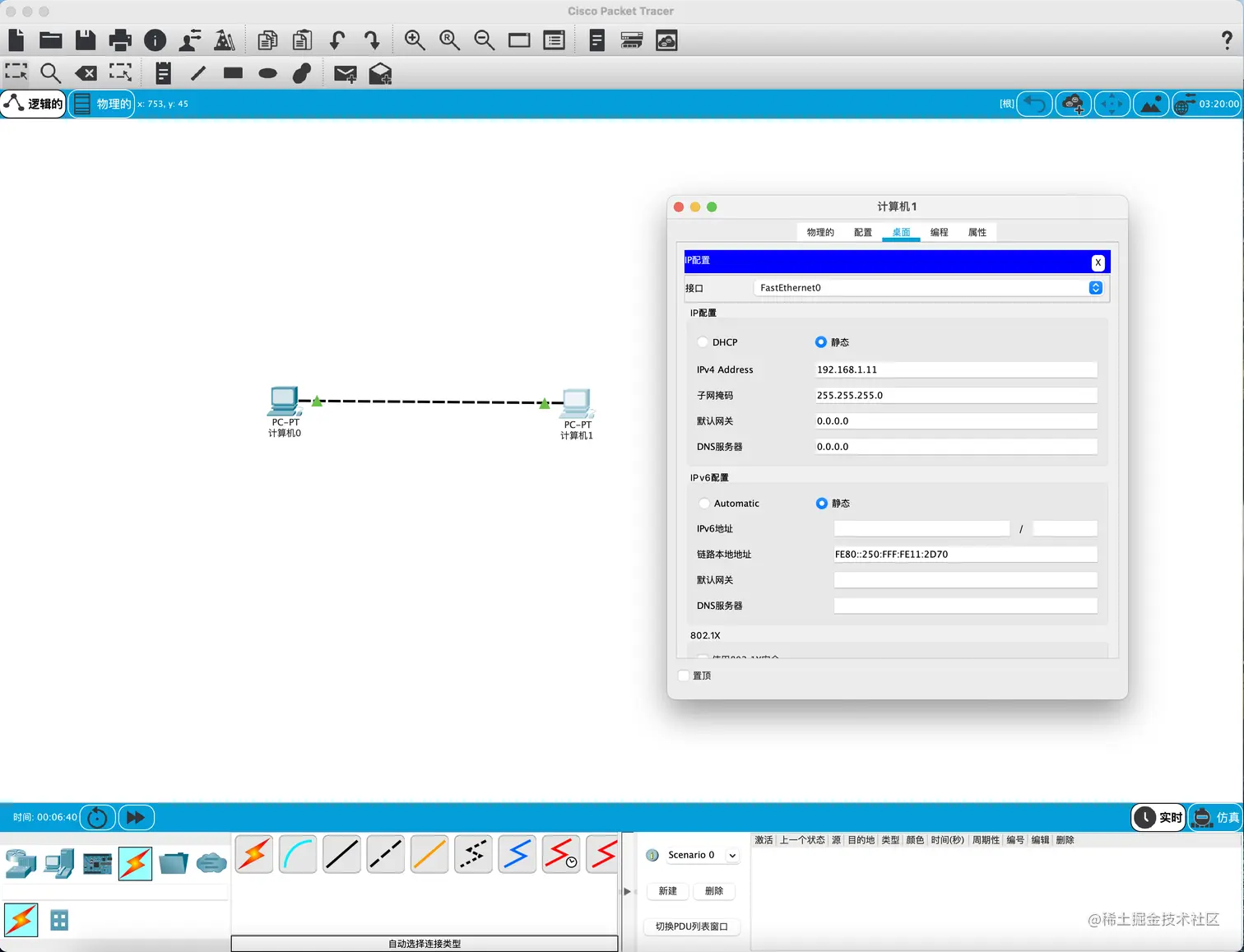Select DHCP radio for IPv4
1244x952 pixels.
coord(703,342)
